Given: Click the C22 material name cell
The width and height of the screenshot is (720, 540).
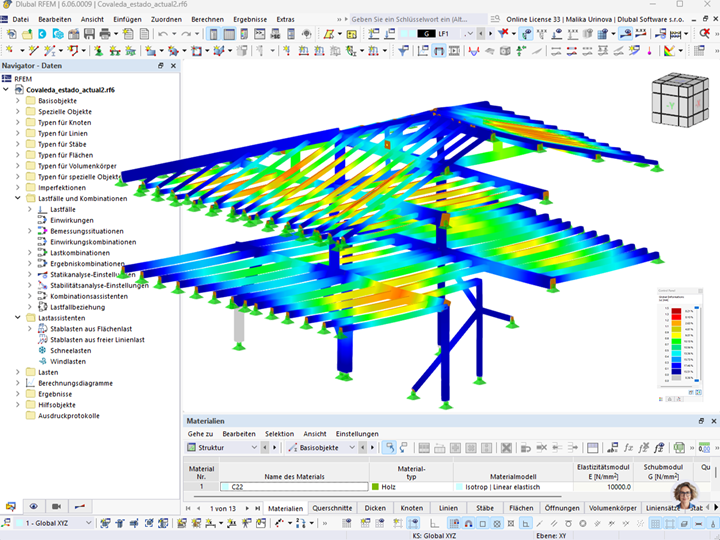Looking at the screenshot, I should pos(294,487).
